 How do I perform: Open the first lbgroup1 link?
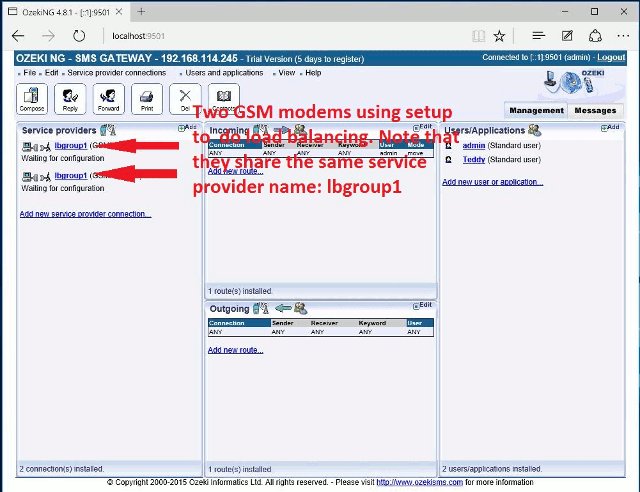tap(71, 145)
